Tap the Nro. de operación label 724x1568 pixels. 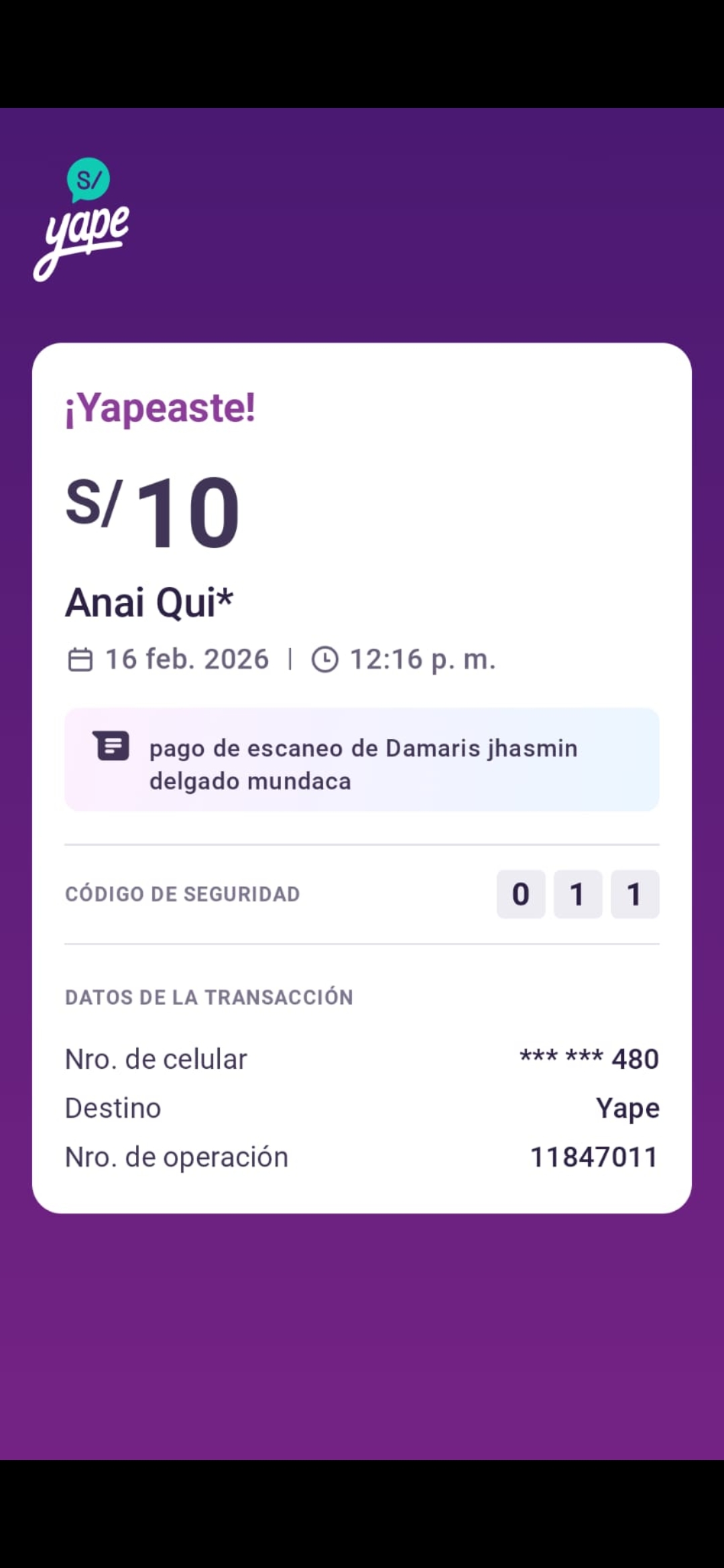176,1157
